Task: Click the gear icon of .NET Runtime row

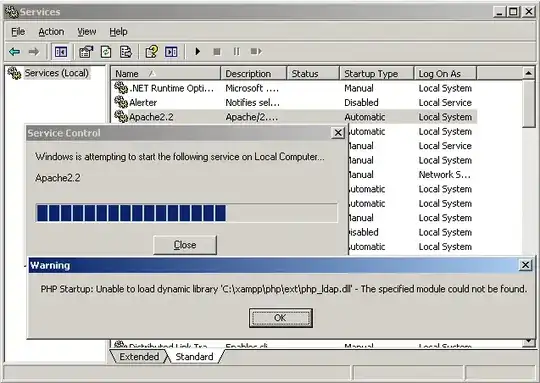Action: pyautogui.click(x=121, y=88)
